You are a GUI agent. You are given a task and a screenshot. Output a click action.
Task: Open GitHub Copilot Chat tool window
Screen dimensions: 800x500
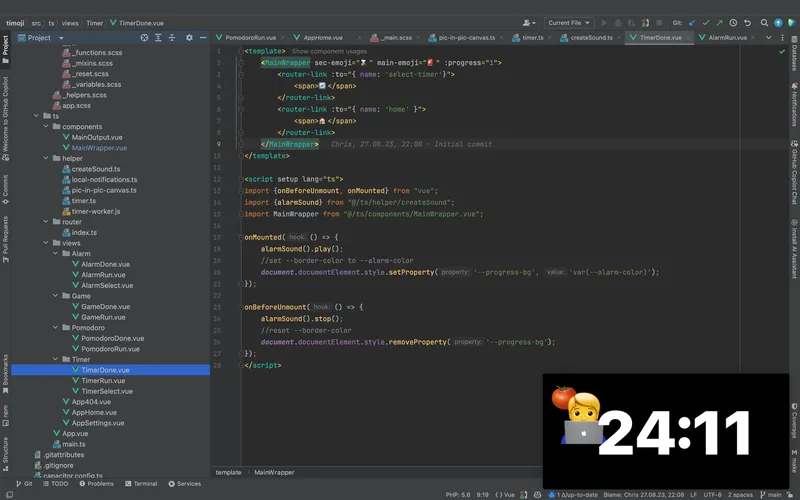click(x=794, y=172)
